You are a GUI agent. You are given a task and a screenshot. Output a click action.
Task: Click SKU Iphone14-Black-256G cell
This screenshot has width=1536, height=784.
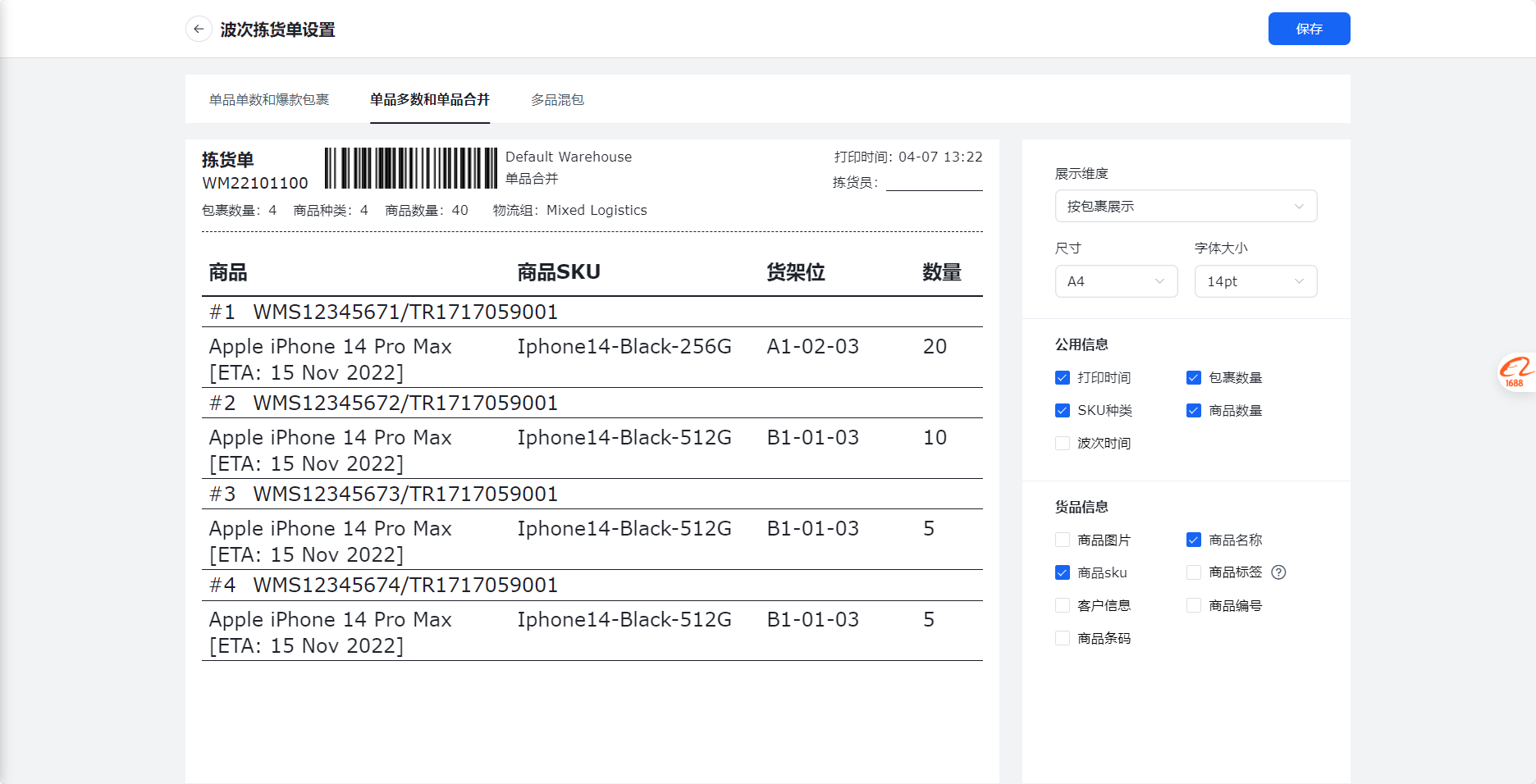[x=624, y=347]
